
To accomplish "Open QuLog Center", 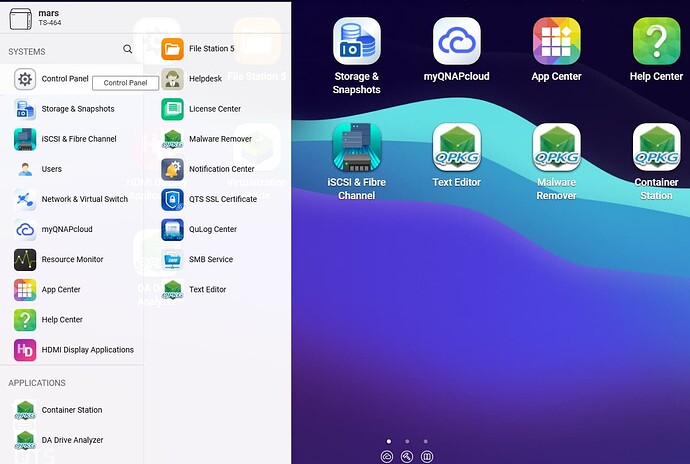I will click(199, 229).
